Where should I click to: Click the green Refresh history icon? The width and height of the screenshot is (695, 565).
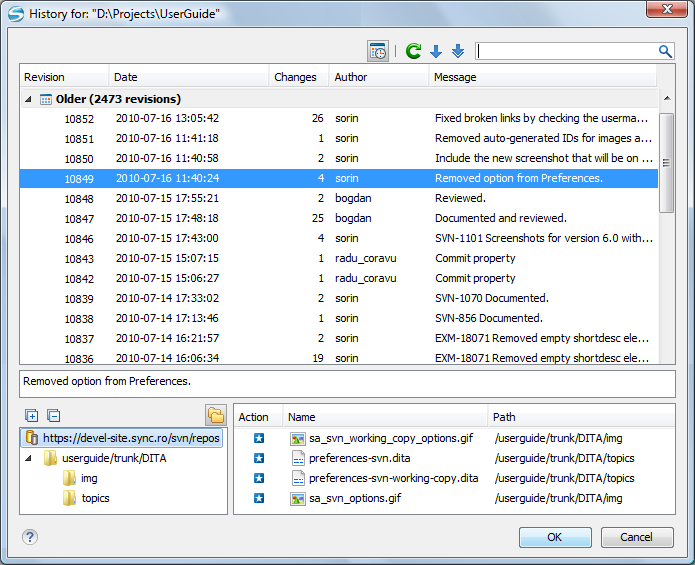point(413,51)
